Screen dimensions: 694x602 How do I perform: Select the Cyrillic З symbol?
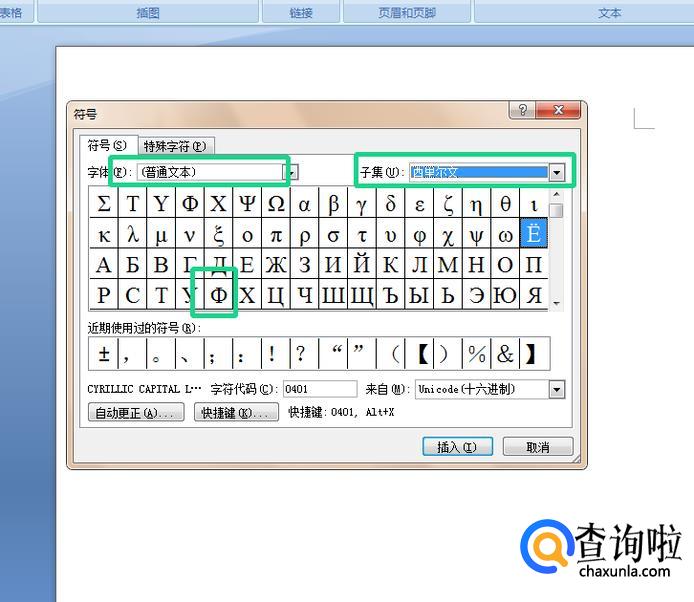click(x=305, y=264)
